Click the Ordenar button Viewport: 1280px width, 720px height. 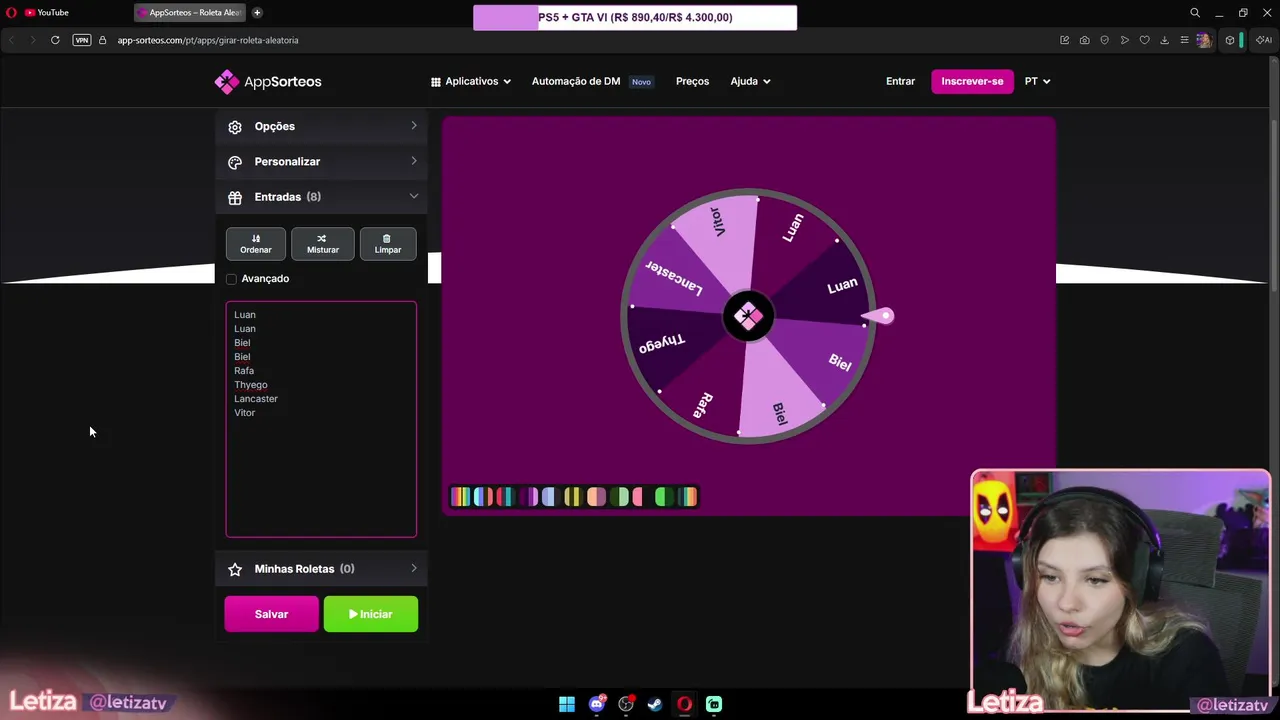256,244
